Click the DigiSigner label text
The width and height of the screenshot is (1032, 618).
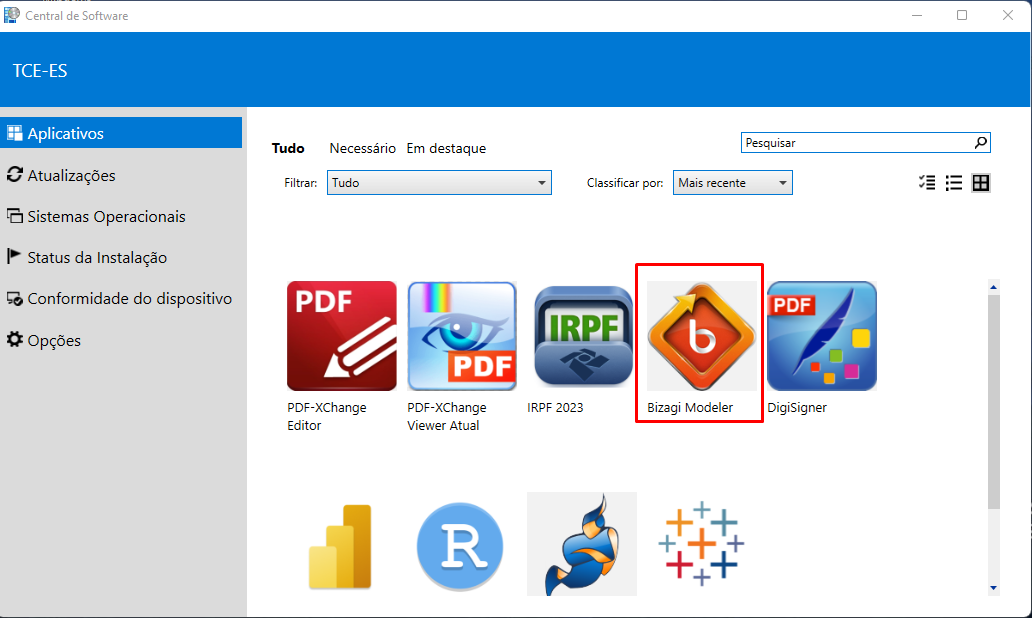tap(797, 407)
